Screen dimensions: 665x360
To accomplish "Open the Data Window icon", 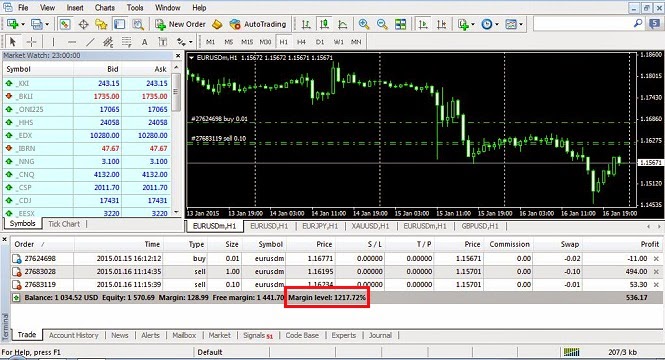I will [x=83, y=25].
